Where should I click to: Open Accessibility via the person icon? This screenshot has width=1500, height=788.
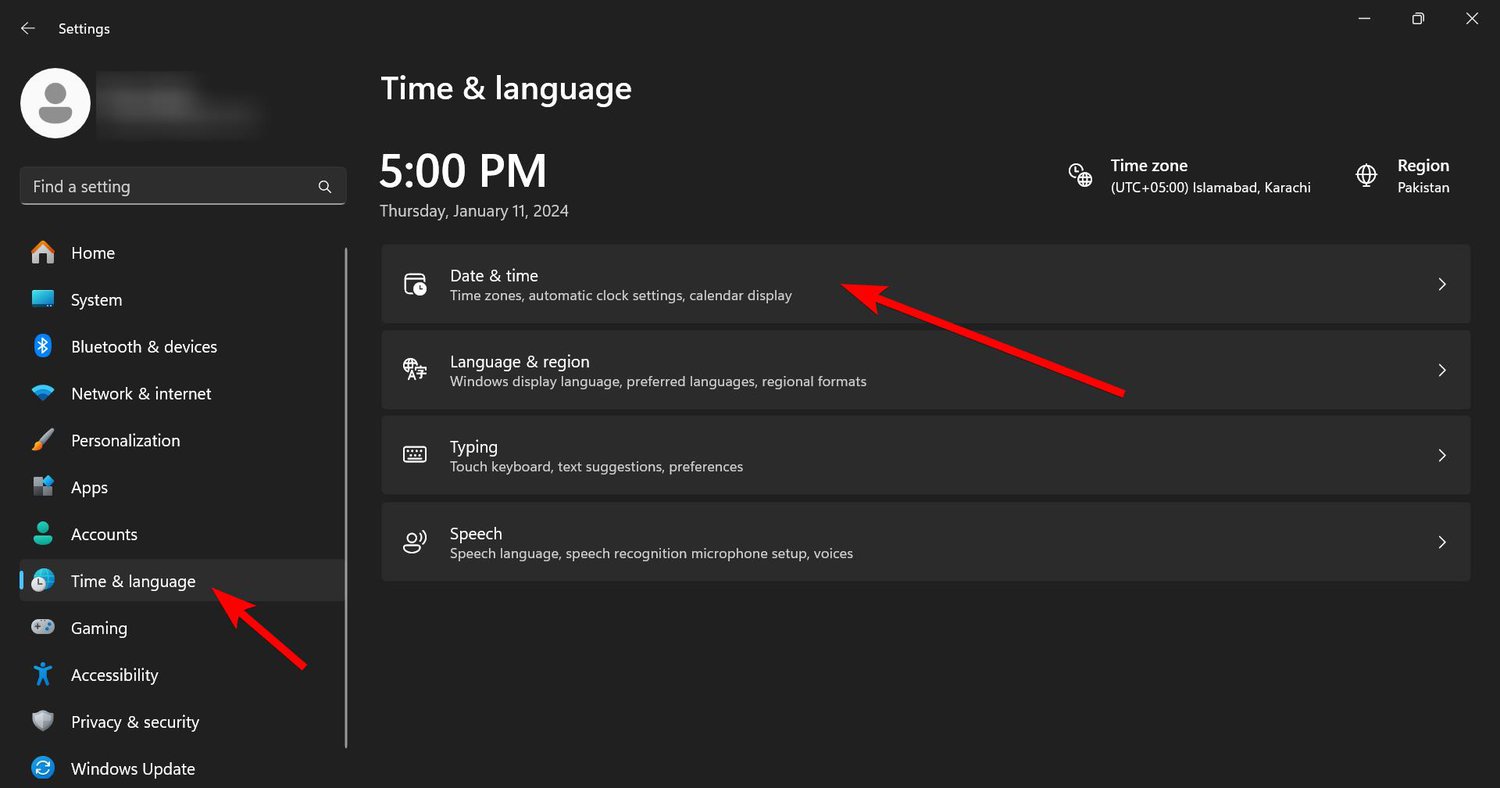(x=43, y=675)
